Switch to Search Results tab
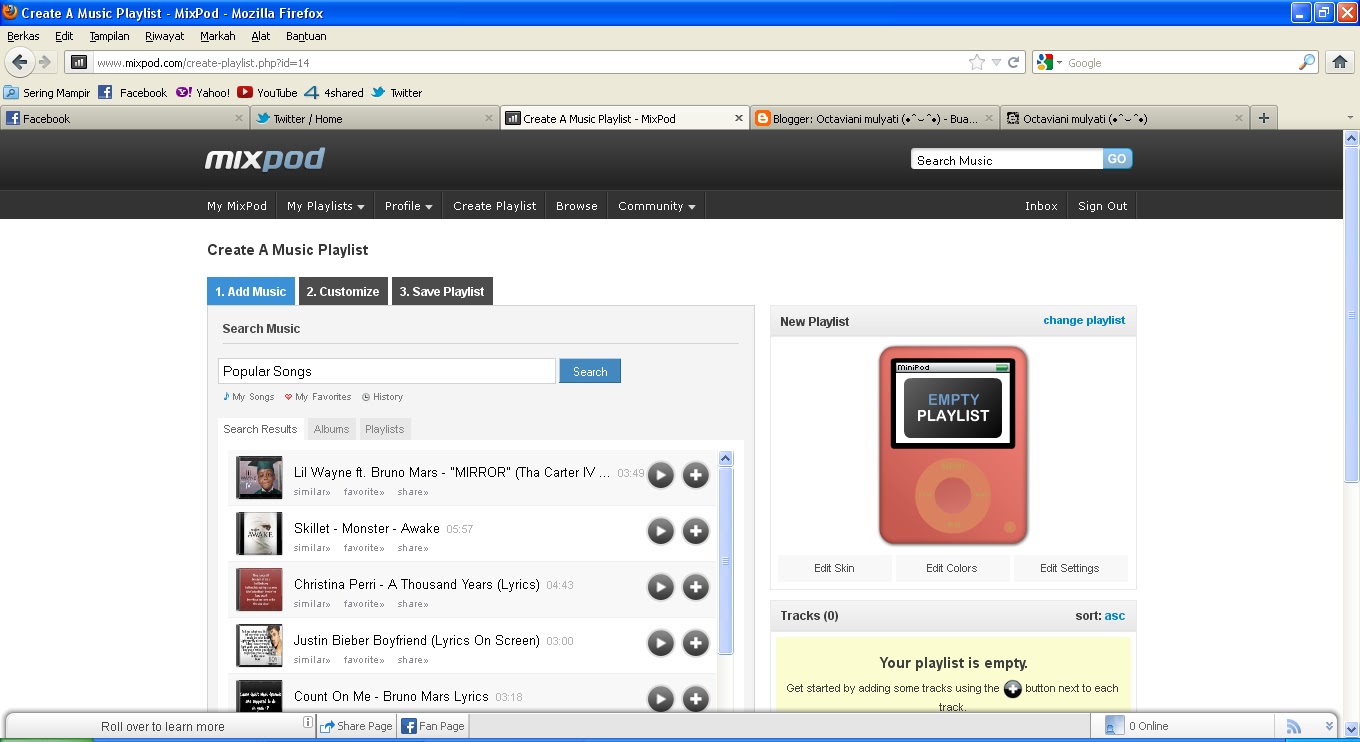The image size is (1360, 742). (x=260, y=429)
